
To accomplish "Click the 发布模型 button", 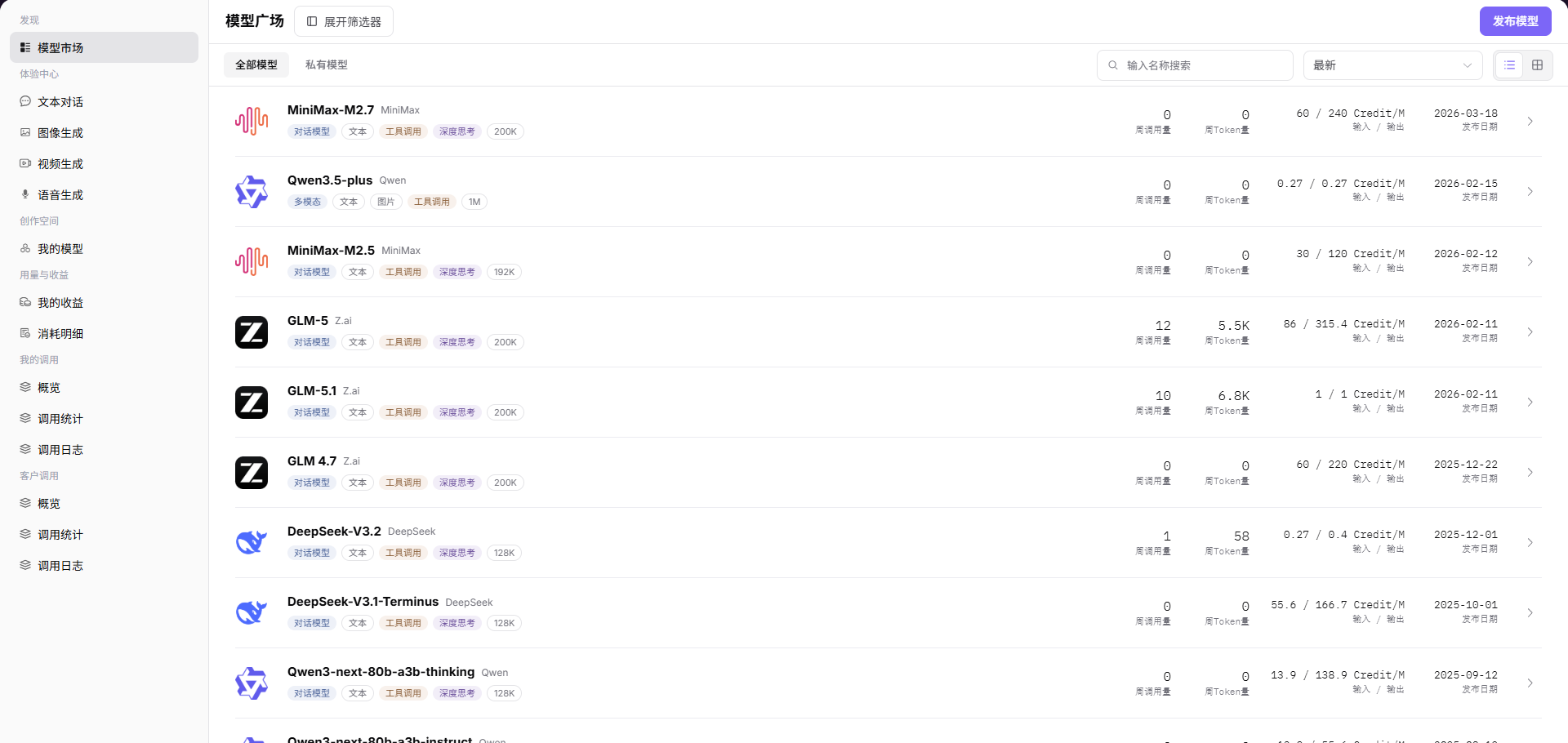I will tap(1516, 21).
